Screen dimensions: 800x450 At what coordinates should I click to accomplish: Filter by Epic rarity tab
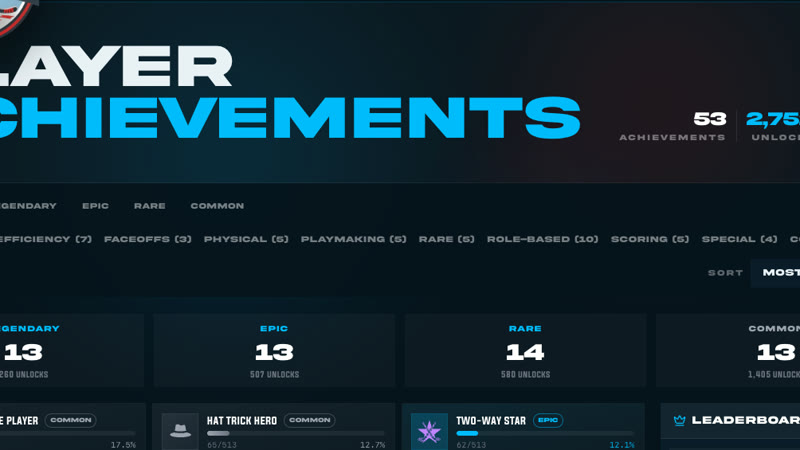(95, 206)
